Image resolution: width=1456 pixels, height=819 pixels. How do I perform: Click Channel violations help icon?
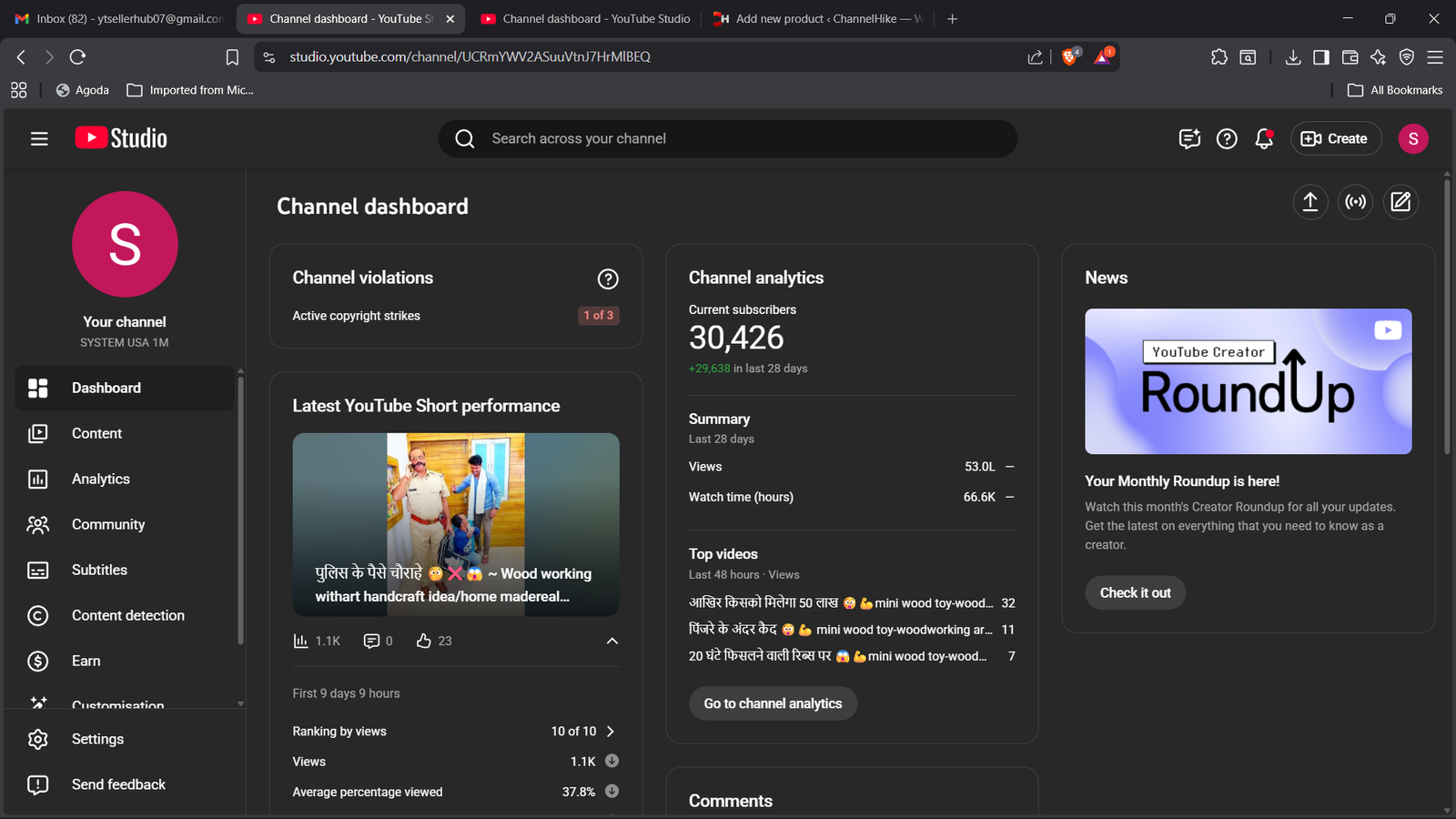[x=608, y=279]
